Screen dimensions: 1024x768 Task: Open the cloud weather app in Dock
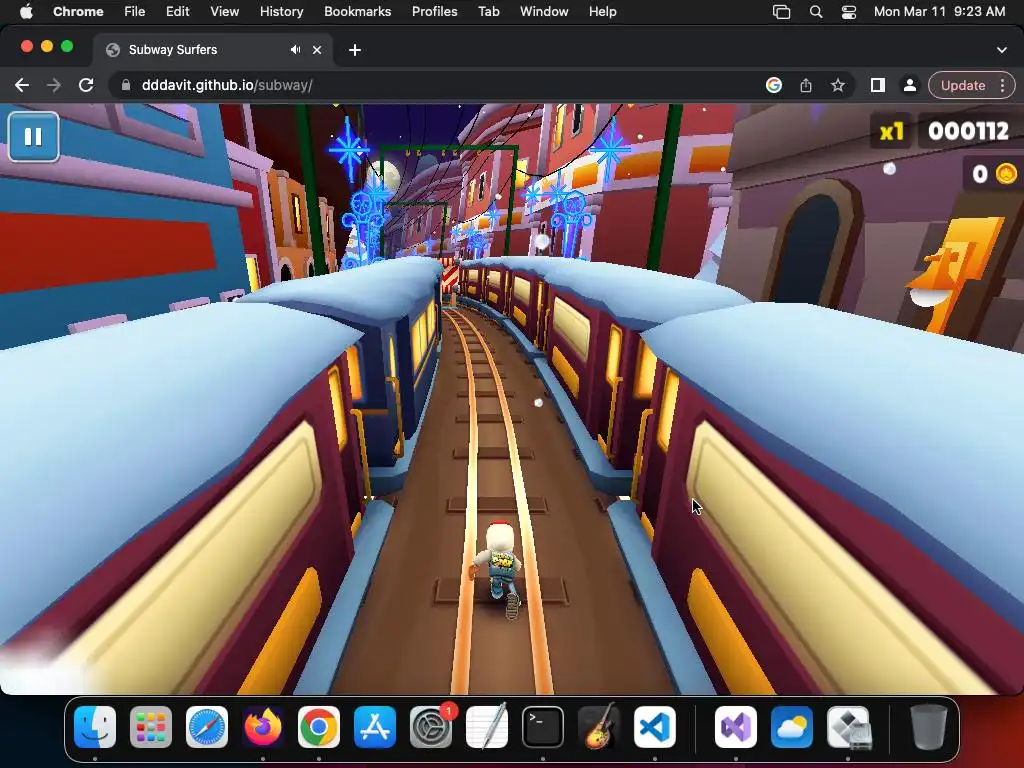pyautogui.click(x=792, y=727)
